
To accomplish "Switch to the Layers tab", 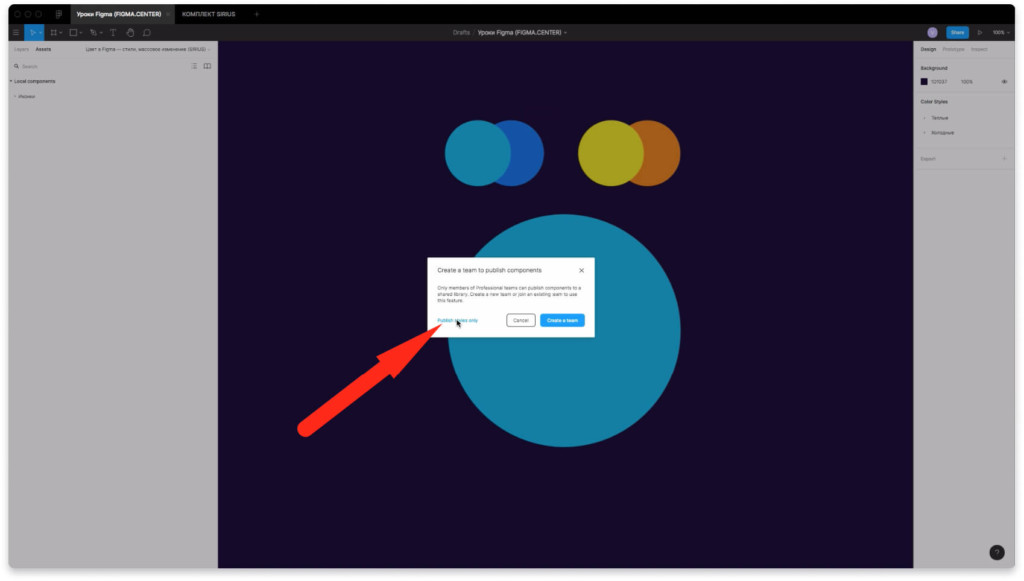I will point(21,49).
